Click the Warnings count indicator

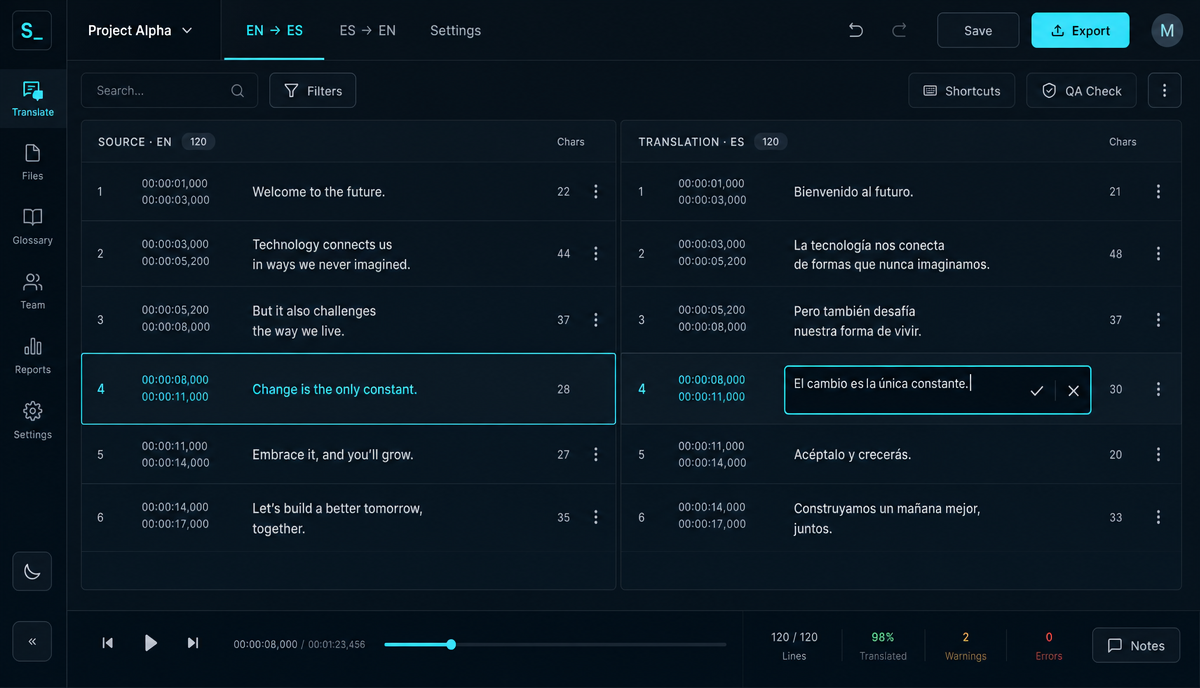tap(965, 646)
